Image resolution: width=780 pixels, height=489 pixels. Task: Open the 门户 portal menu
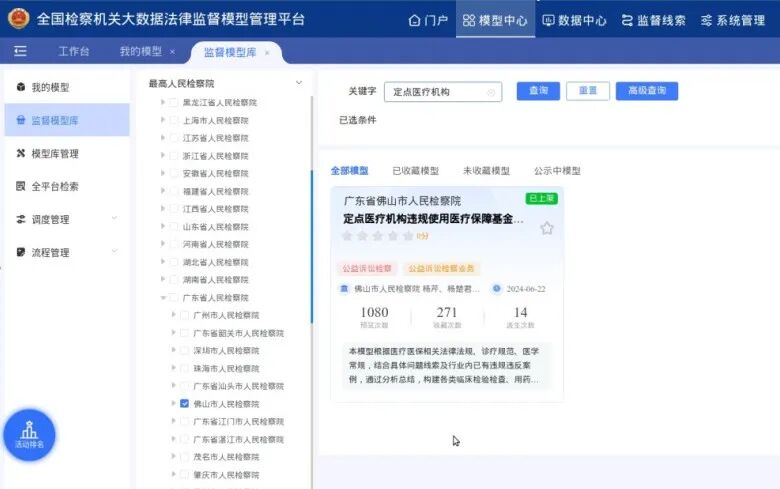point(428,20)
